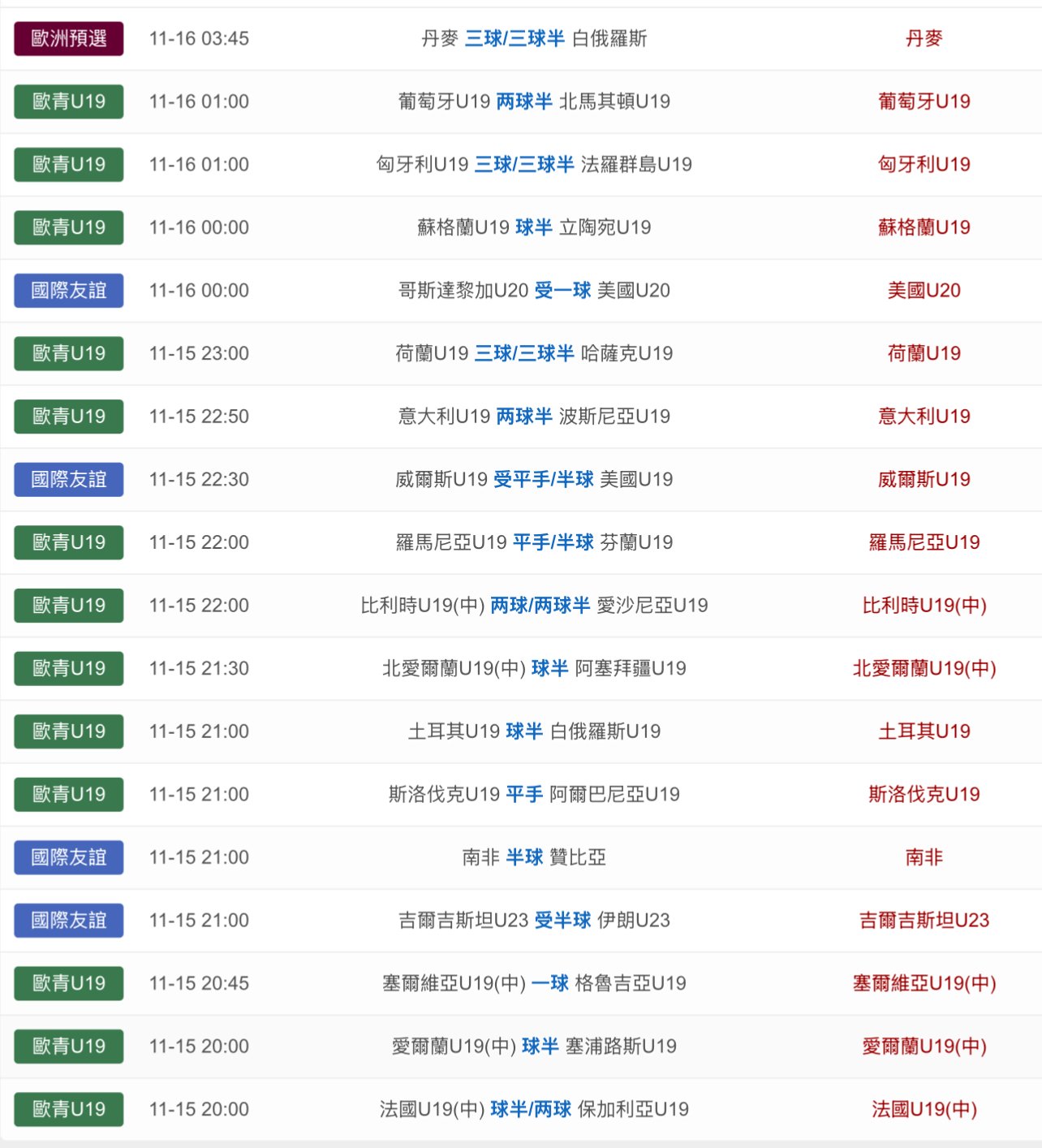Select the 歐青U19 tag for 北愛爾蘭U19 match
The width and height of the screenshot is (1042, 1148).
pos(68,669)
